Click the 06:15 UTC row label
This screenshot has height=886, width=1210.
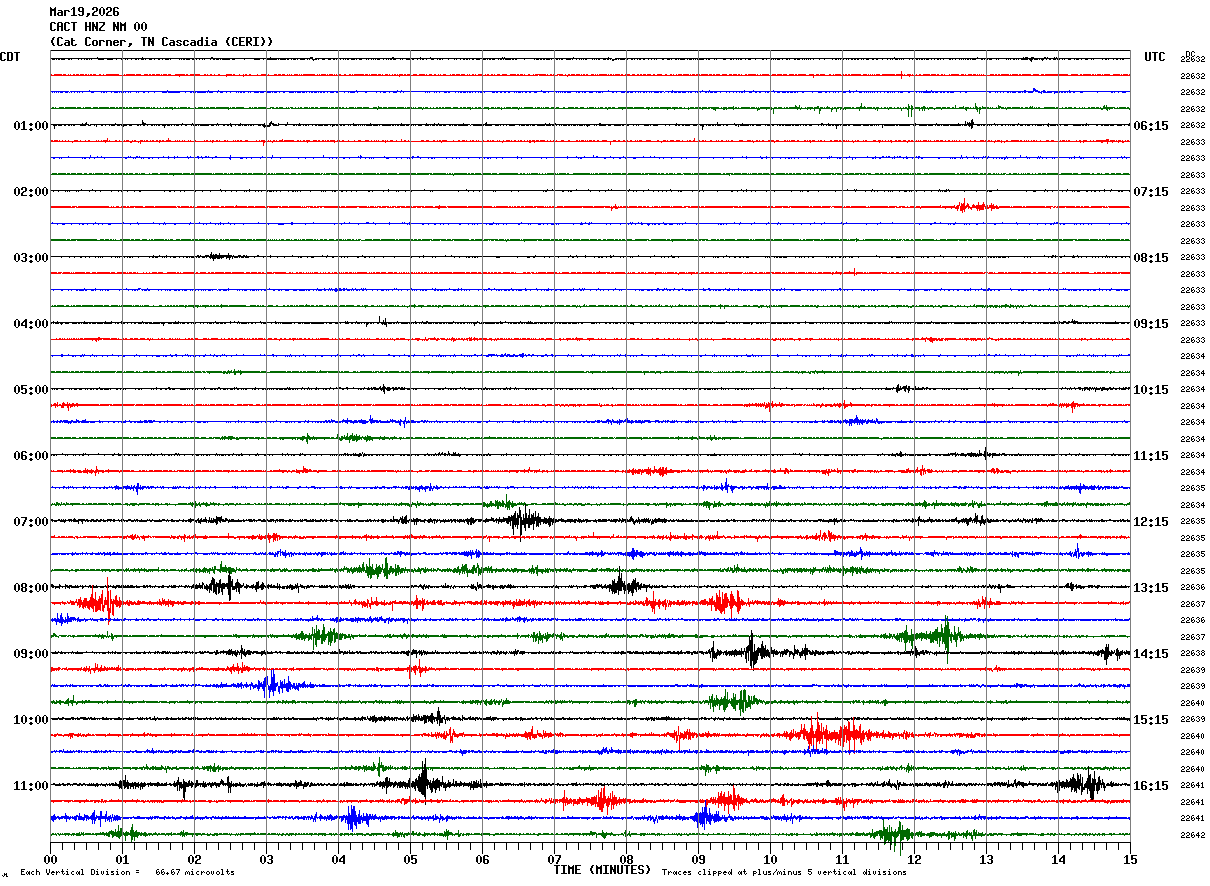1151,126
